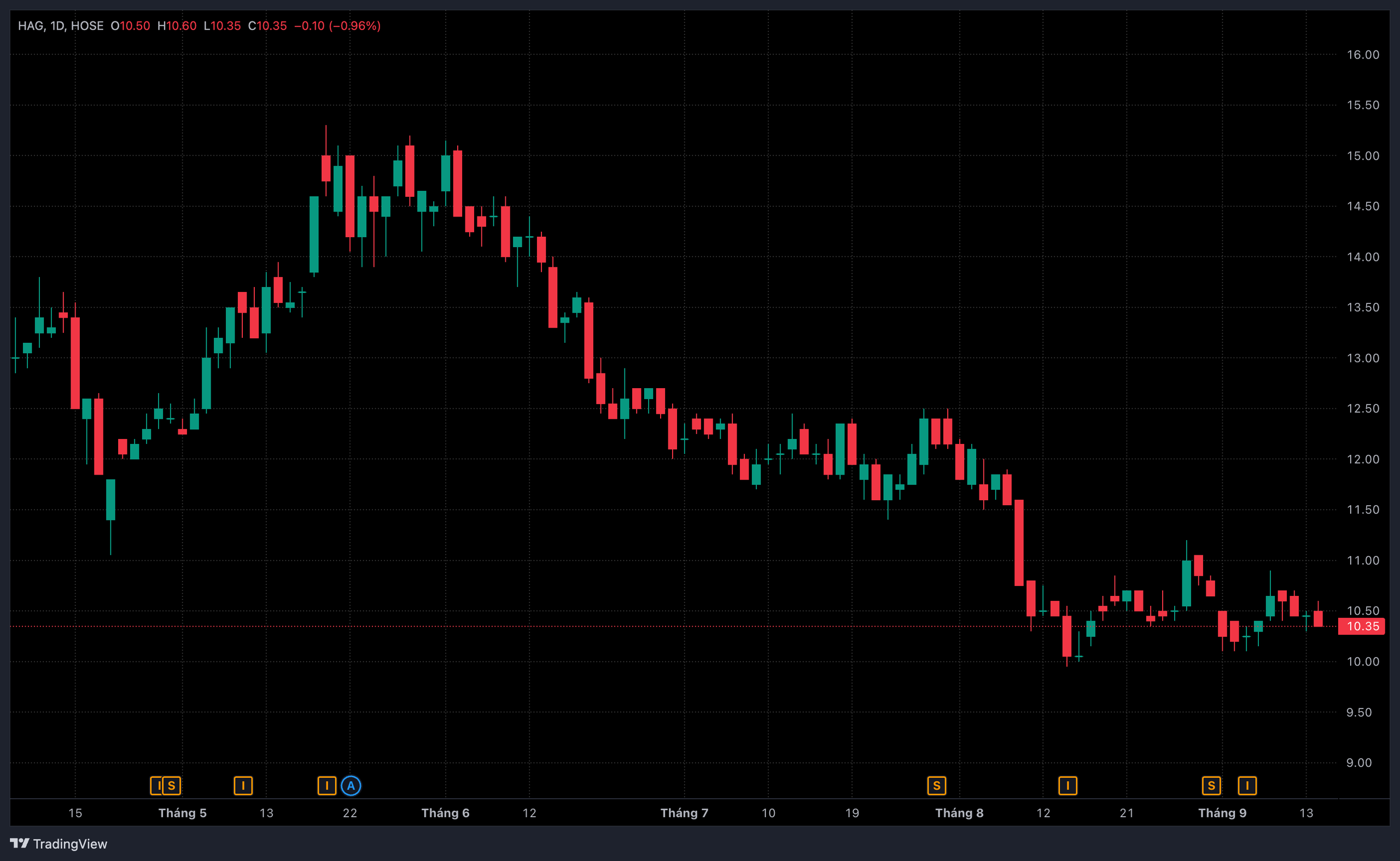This screenshot has height=861, width=1400.
Task: Click the Tháng 6 date label
Action: pos(445,812)
